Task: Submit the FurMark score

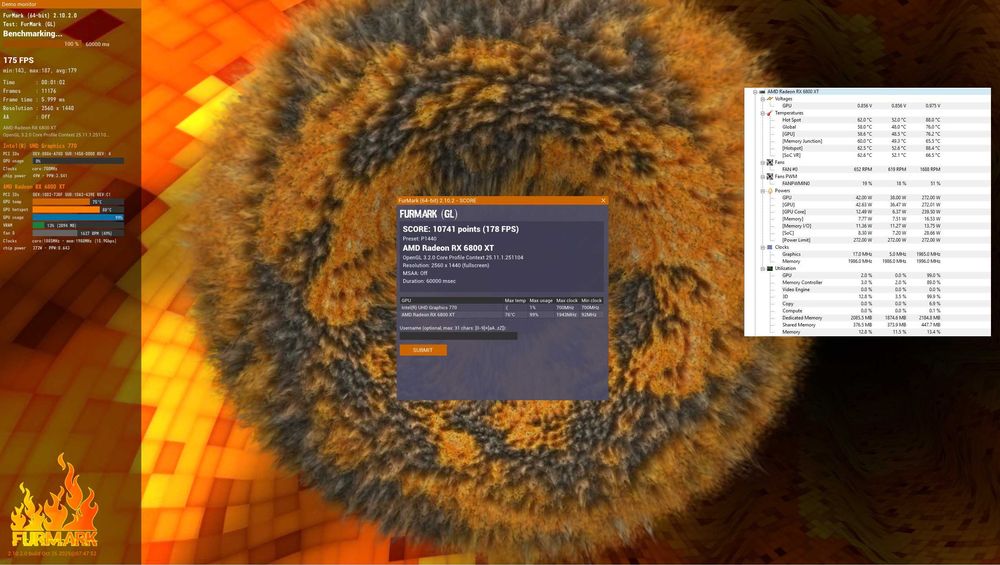Action: (x=423, y=350)
